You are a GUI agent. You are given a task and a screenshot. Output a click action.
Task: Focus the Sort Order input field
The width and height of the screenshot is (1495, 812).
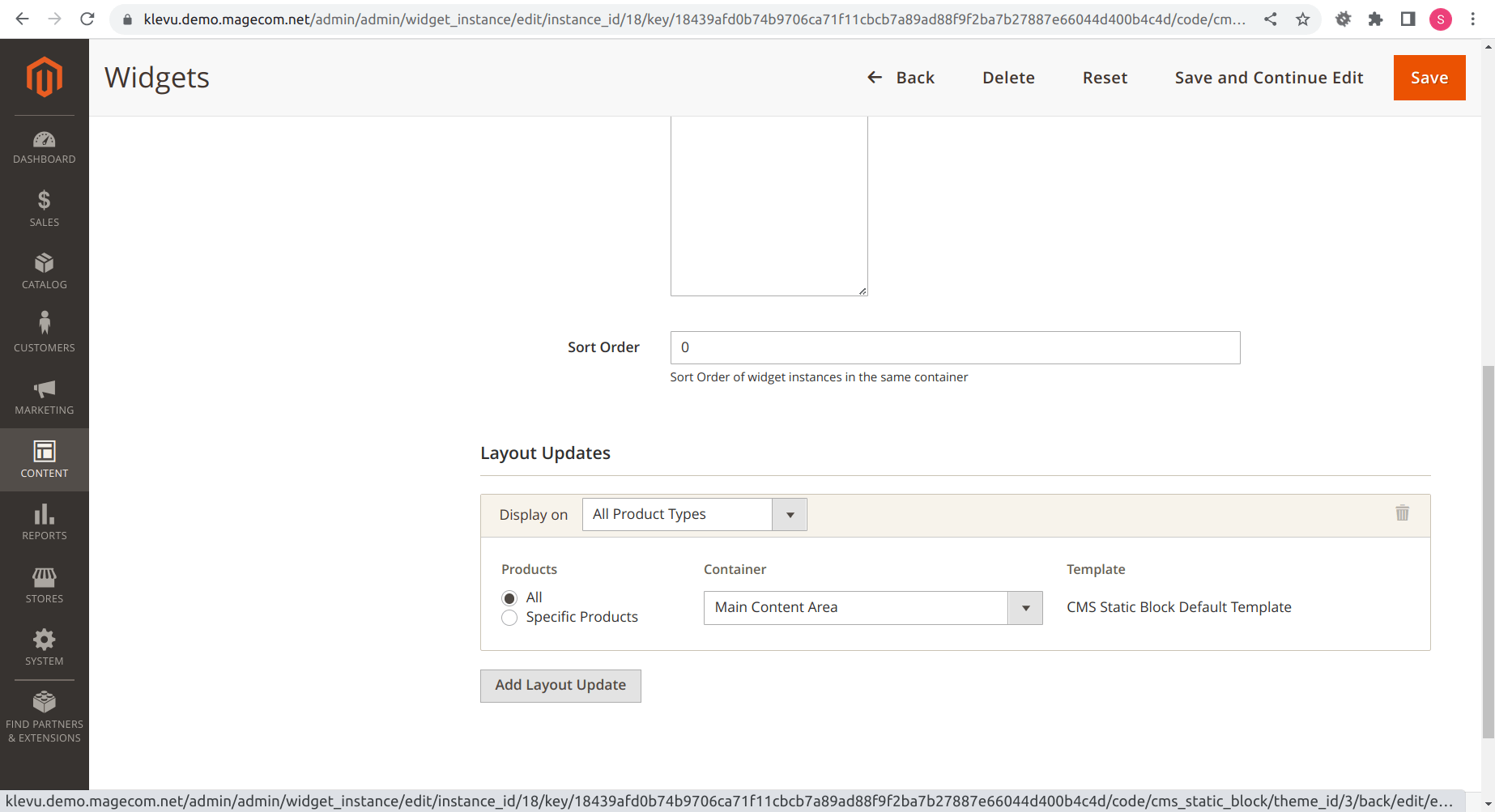click(x=956, y=347)
